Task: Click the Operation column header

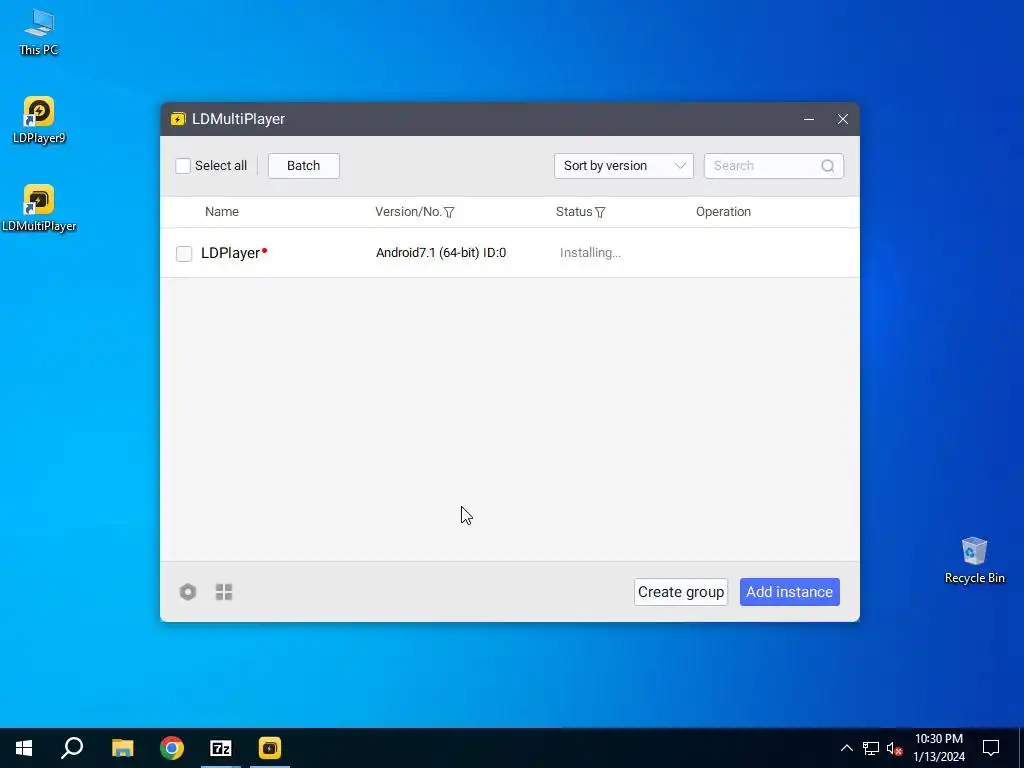Action: pyautogui.click(x=724, y=212)
